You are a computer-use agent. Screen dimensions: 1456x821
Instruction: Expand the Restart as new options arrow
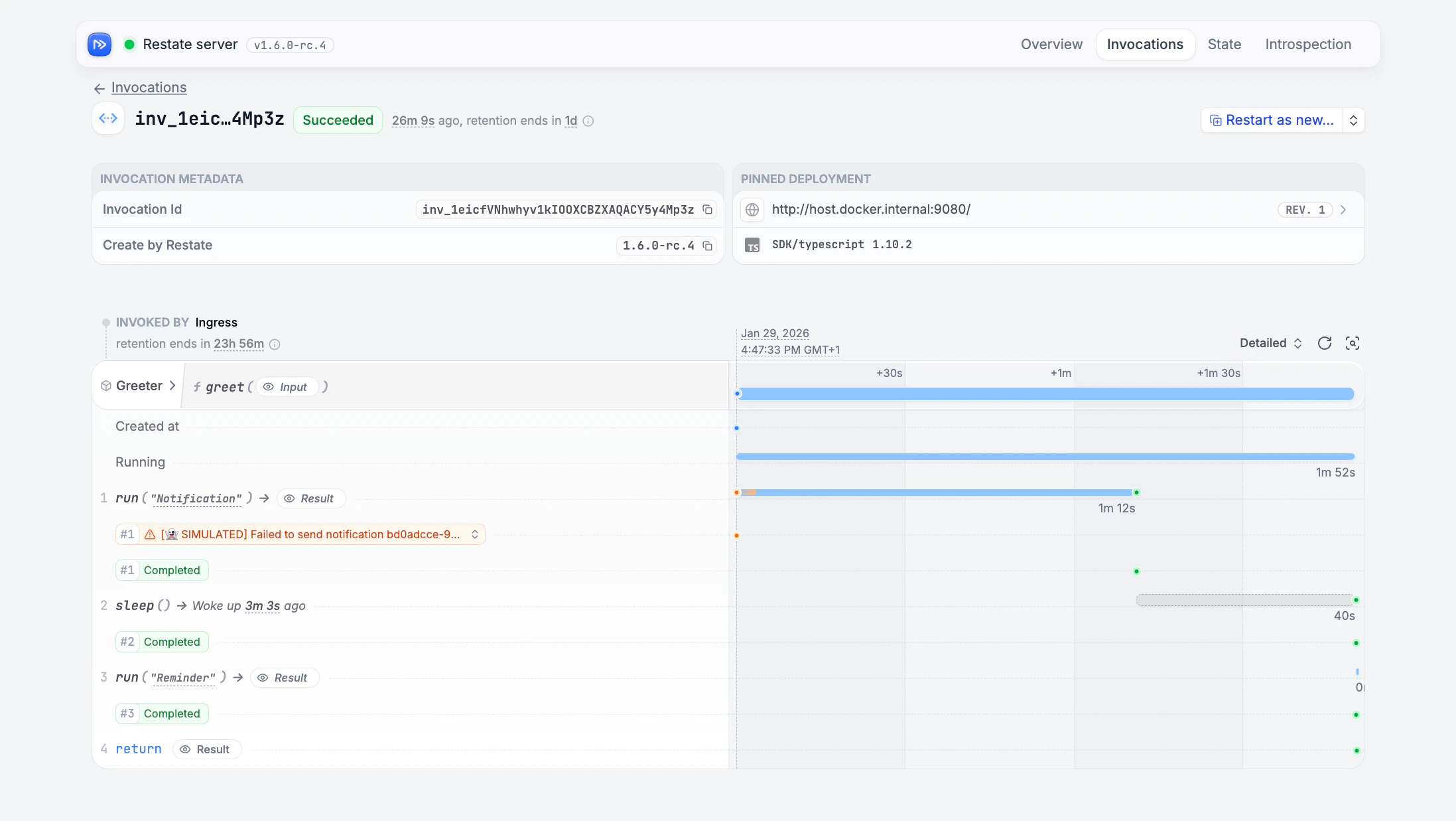tap(1353, 120)
